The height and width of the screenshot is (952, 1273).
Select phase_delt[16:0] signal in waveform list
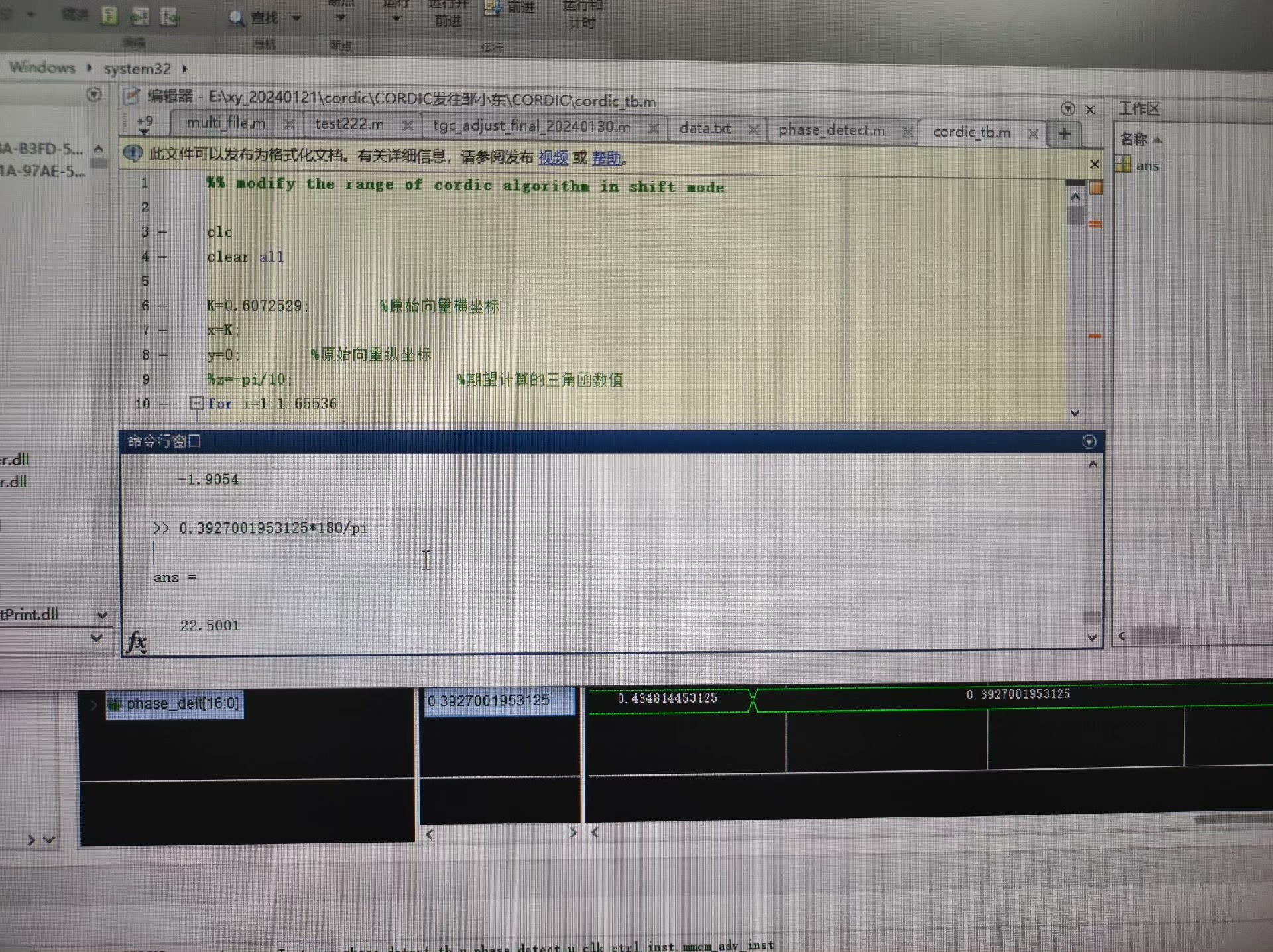point(182,703)
